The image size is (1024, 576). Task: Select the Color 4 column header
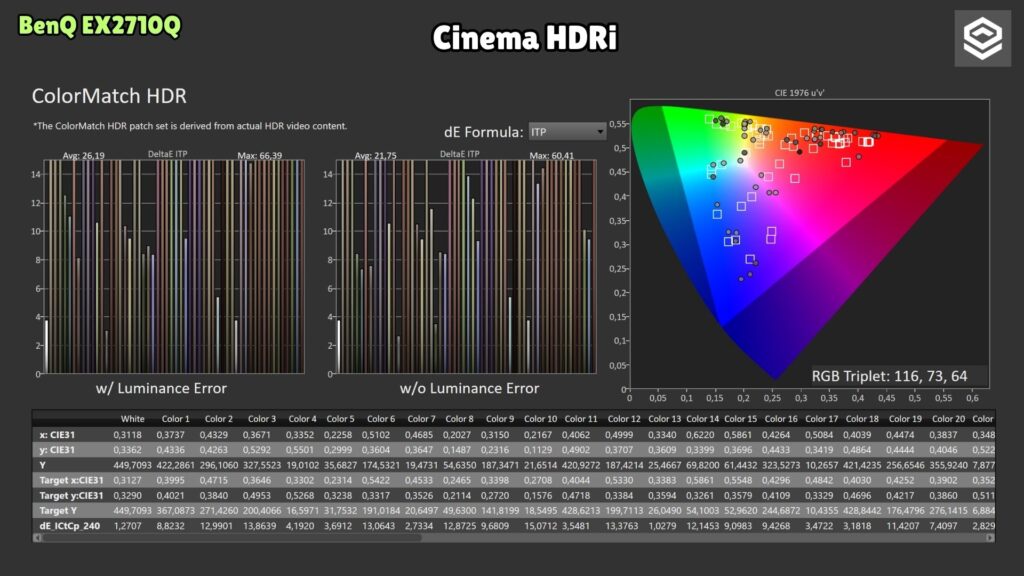point(302,419)
